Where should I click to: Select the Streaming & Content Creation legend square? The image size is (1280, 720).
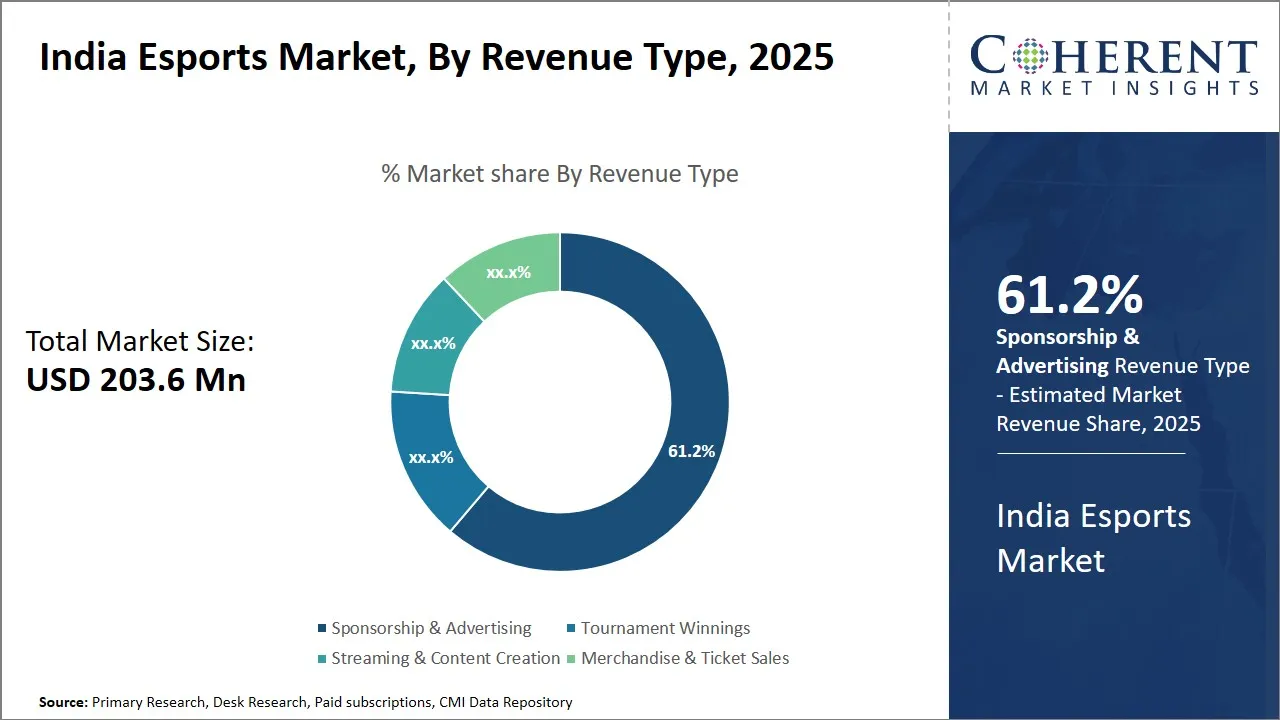[x=322, y=659]
